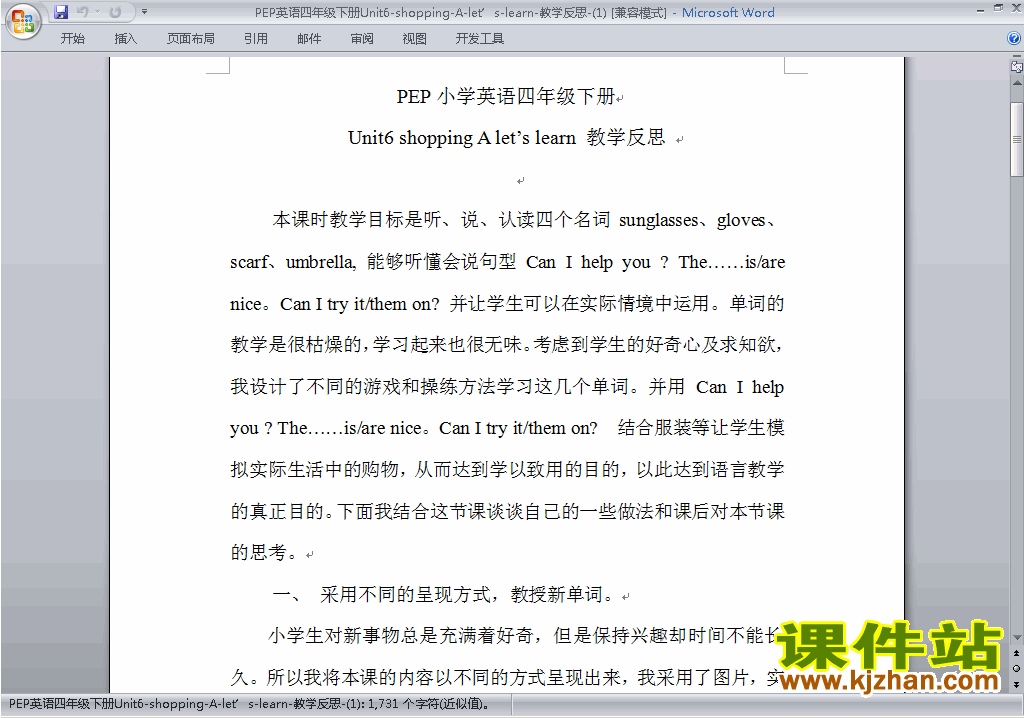Open the Office Button menu

tap(23, 21)
